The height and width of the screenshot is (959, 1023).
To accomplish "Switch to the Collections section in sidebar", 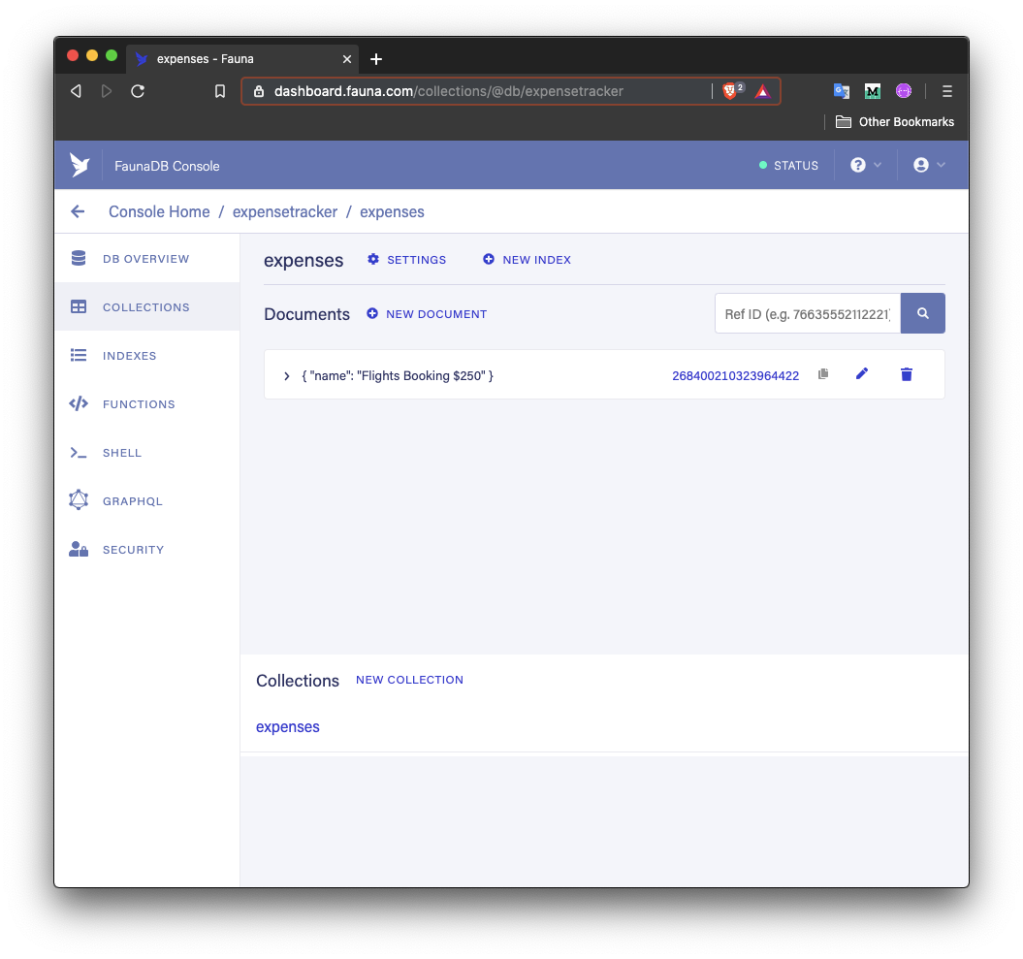I will pyautogui.click(x=145, y=307).
